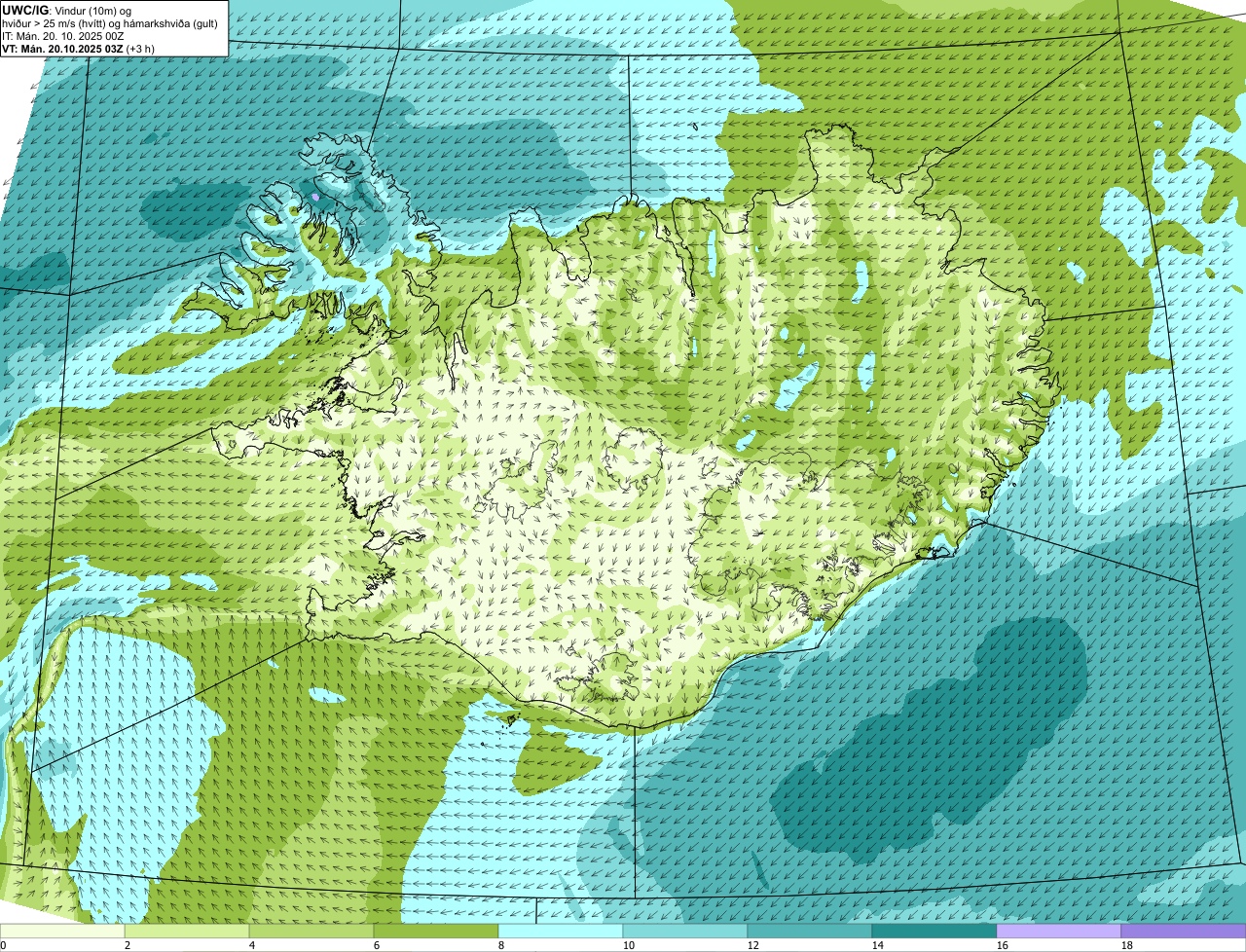Click the 12–14 m/s teal legend swatch
Viewport: 1246px width, 952px height.
(x=810, y=931)
